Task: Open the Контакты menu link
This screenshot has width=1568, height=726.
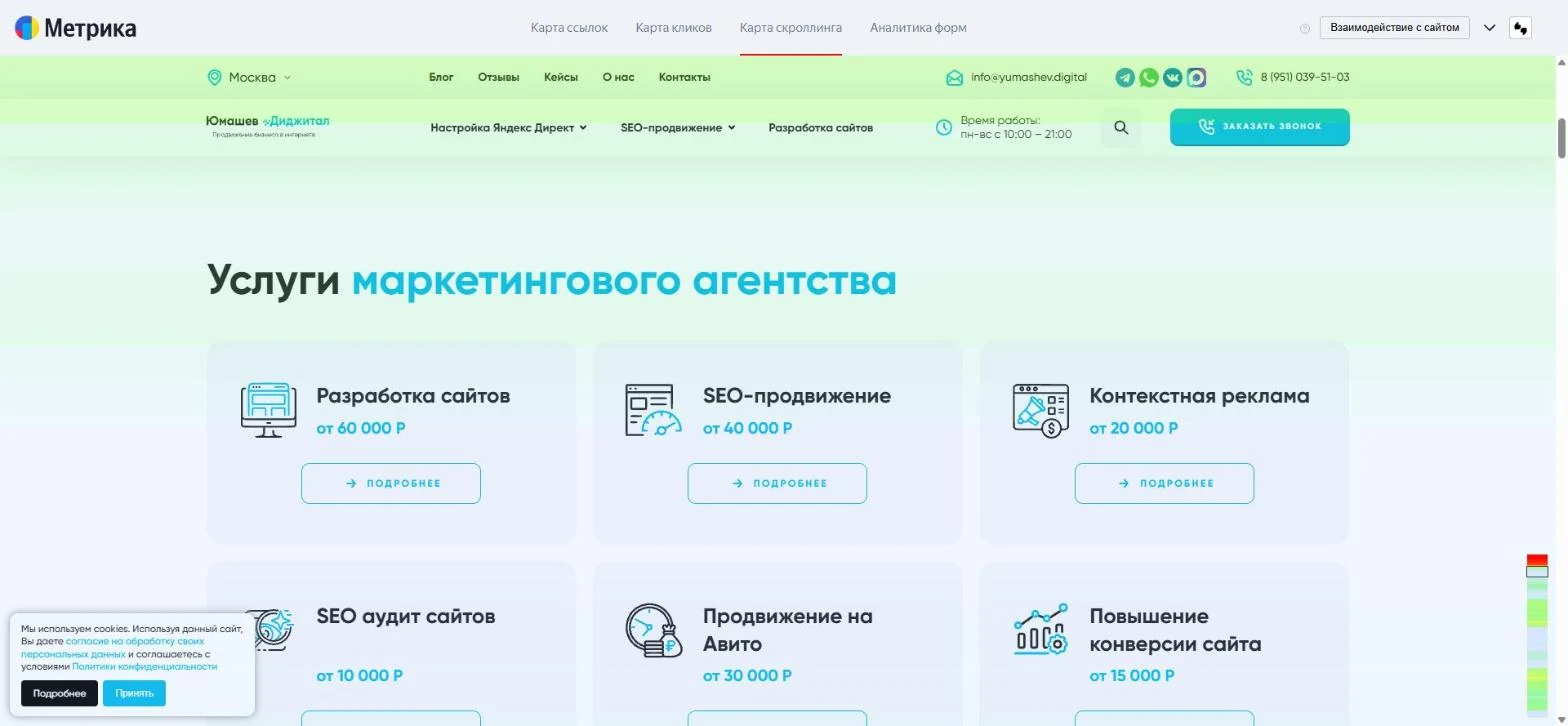Action: pyautogui.click(x=685, y=77)
